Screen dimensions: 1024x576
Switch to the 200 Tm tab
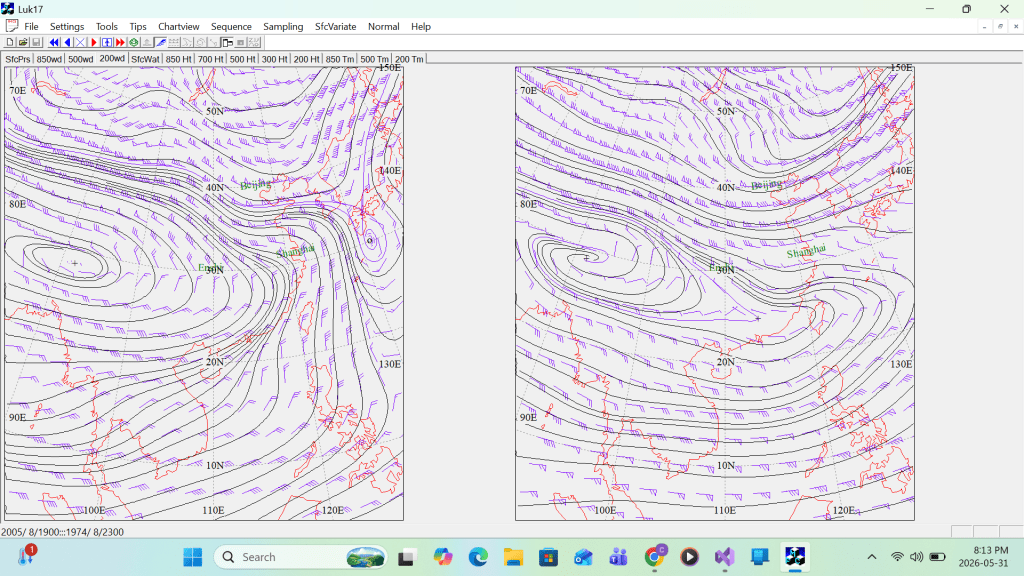[x=409, y=59]
